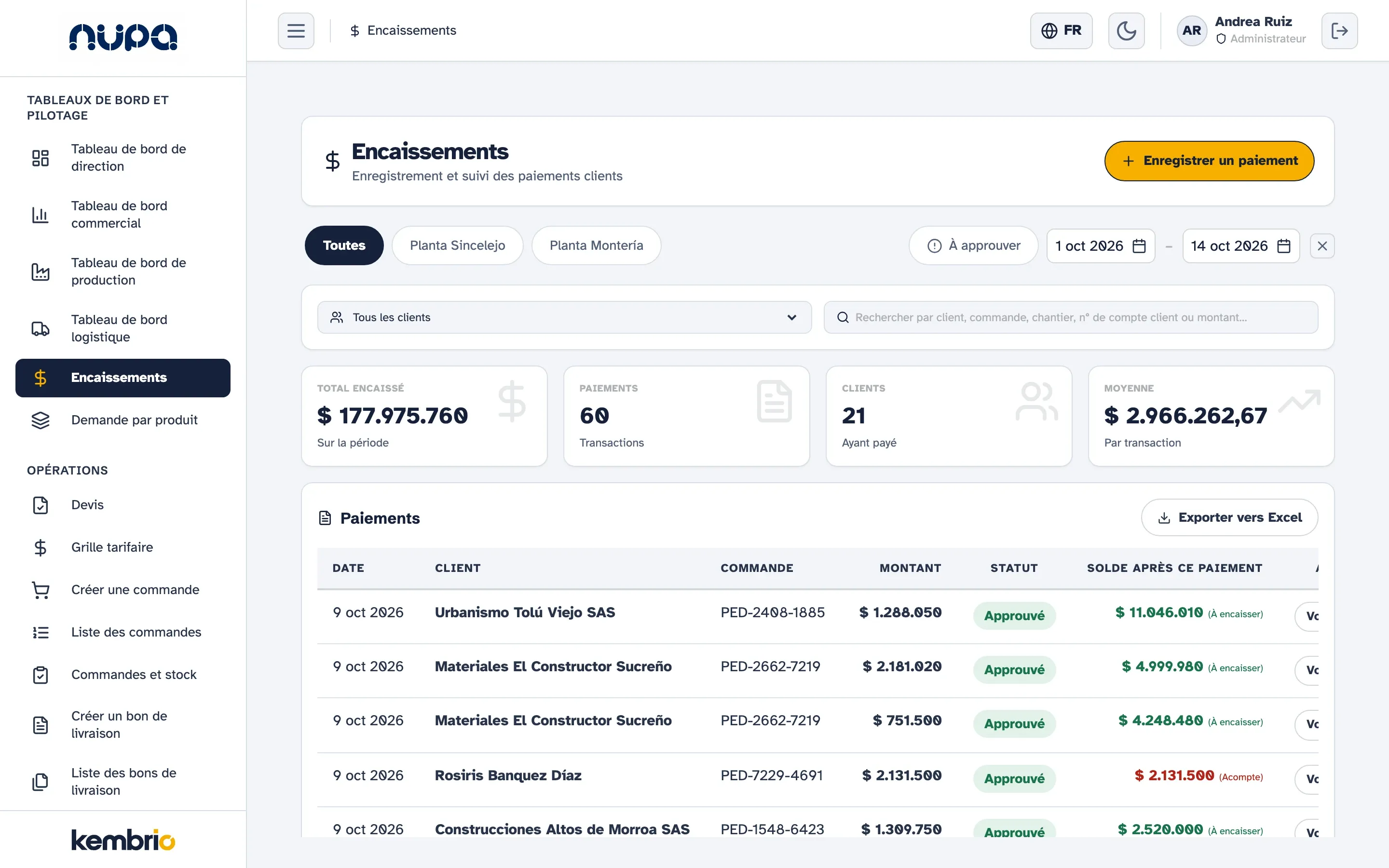The width and height of the screenshot is (1389, 868).
Task: Click command PED-2408-1885
Action: (x=772, y=612)
